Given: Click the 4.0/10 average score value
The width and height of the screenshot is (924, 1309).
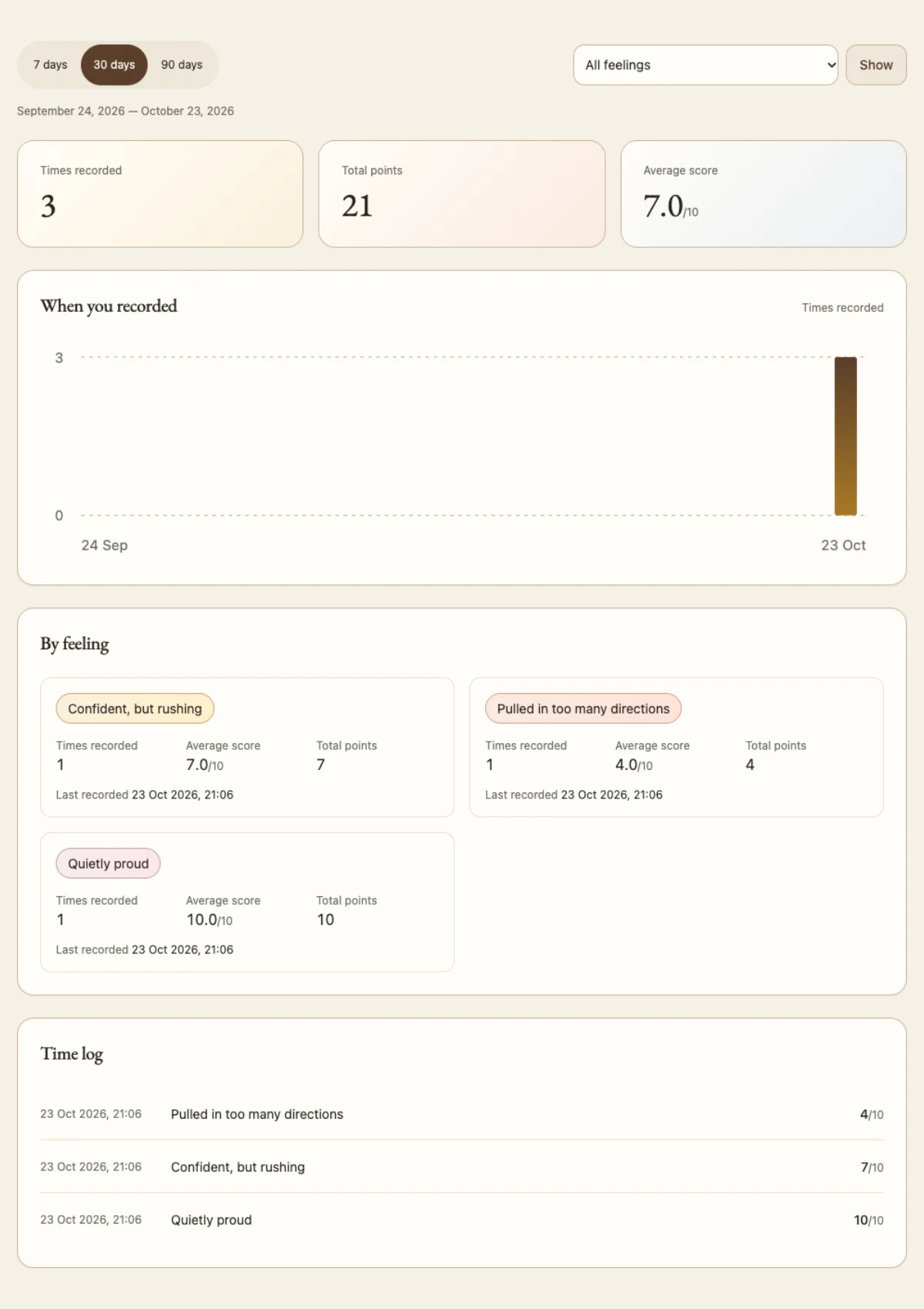Looking at the screenshot, I should pos(634,765).
